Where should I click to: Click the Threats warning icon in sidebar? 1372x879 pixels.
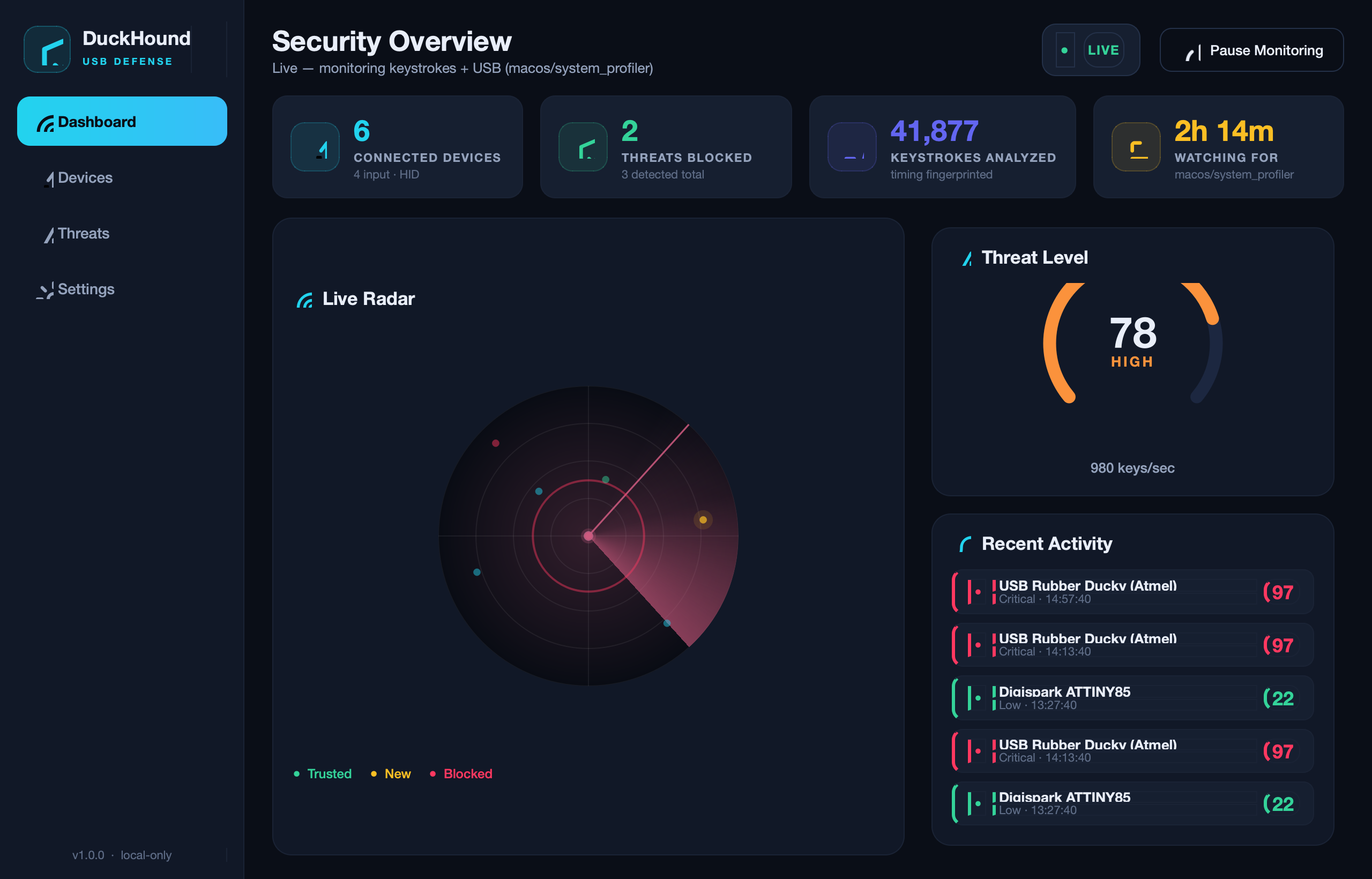tap(49, 235)
